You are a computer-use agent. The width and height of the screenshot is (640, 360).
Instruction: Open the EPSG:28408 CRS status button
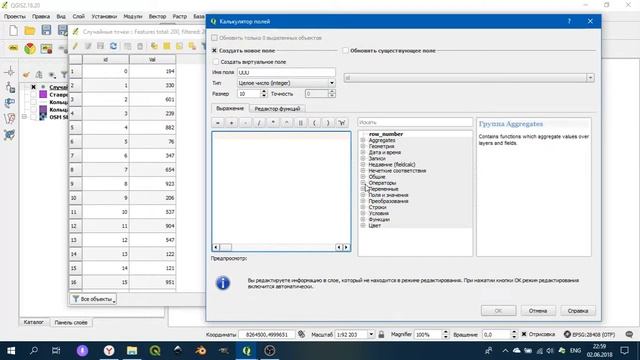point(589,334)
